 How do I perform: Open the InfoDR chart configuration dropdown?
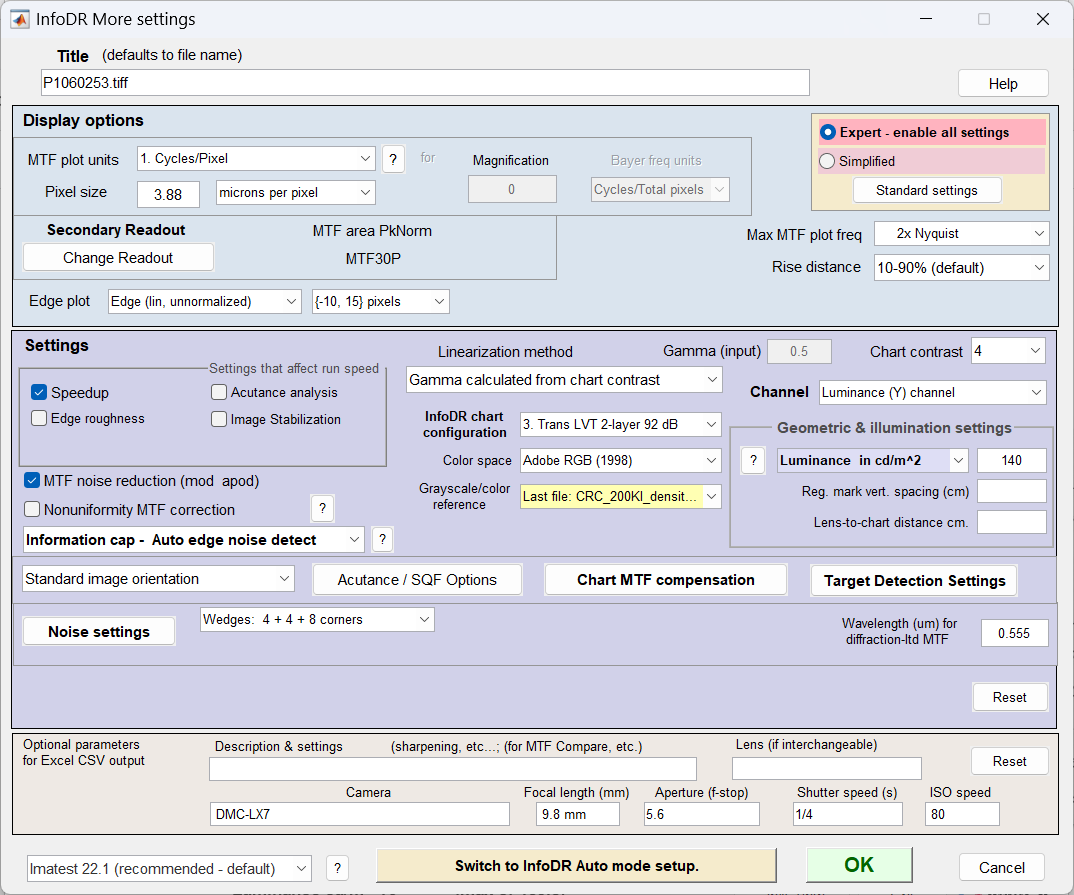(x=621, y=425)
